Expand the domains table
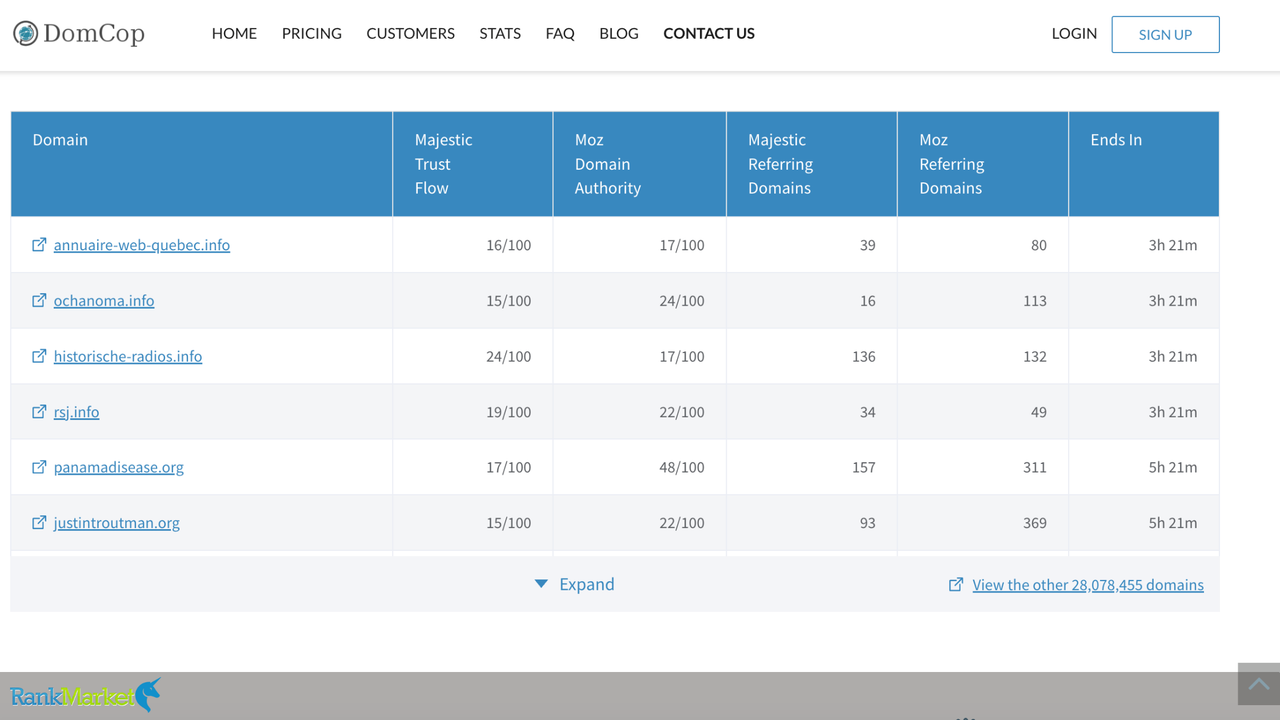Viewport: 1280px width, 720px height. coord(575,584)
